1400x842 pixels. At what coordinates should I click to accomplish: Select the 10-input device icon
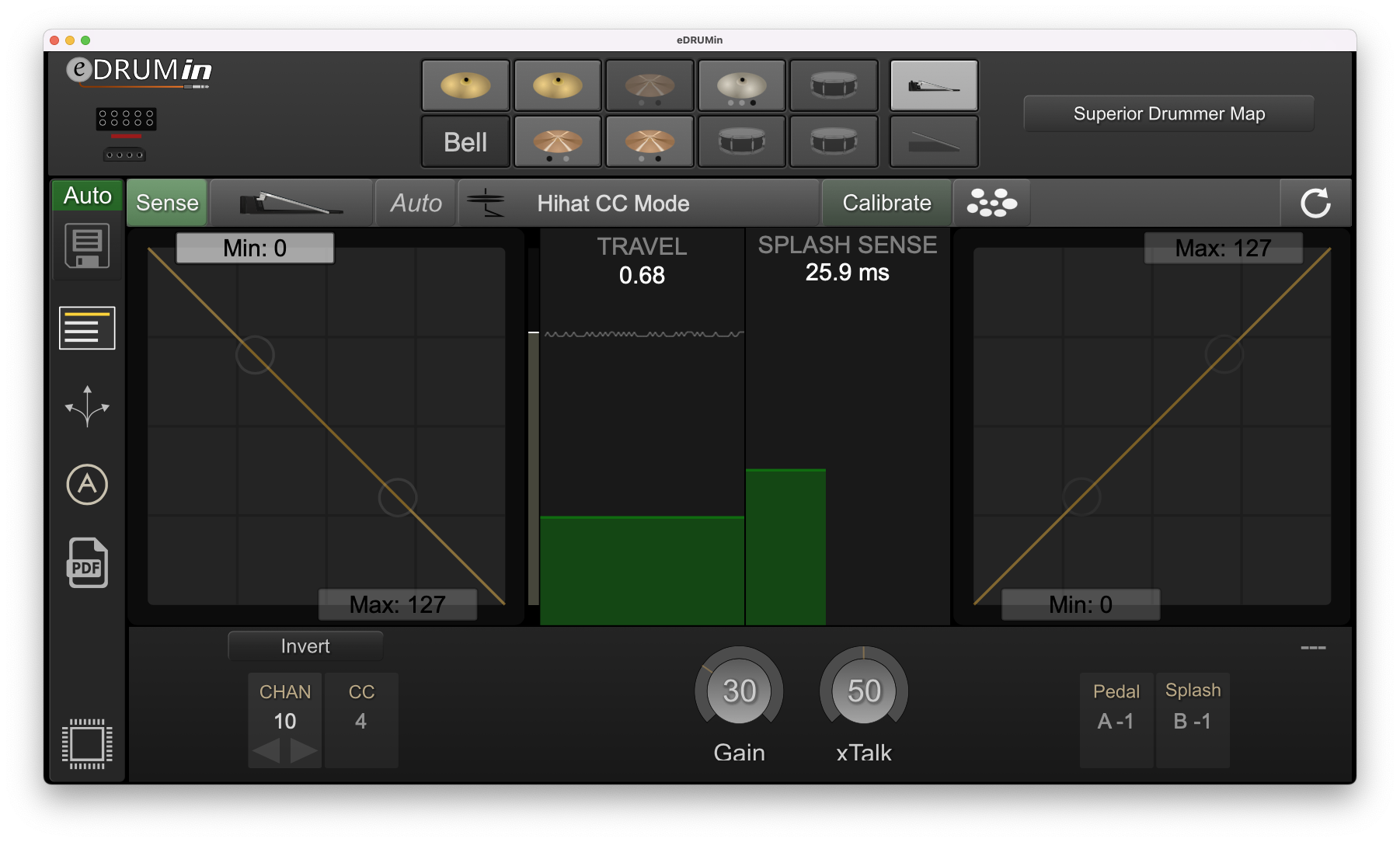tap(126, 119)
